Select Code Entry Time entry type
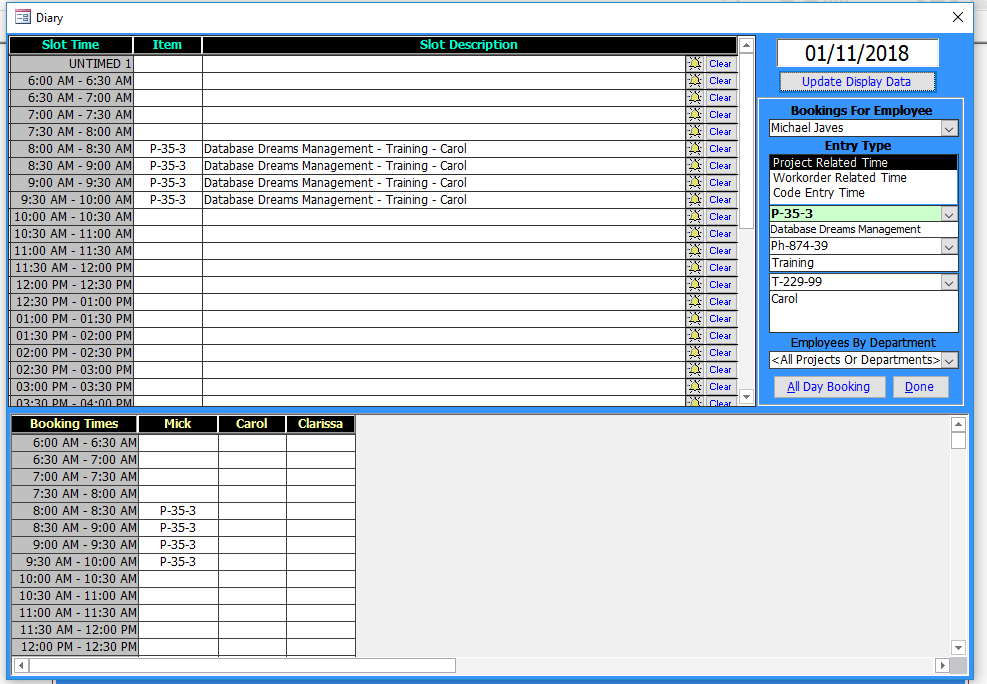This screenshot has width=987, height=684. pos(863,193)
